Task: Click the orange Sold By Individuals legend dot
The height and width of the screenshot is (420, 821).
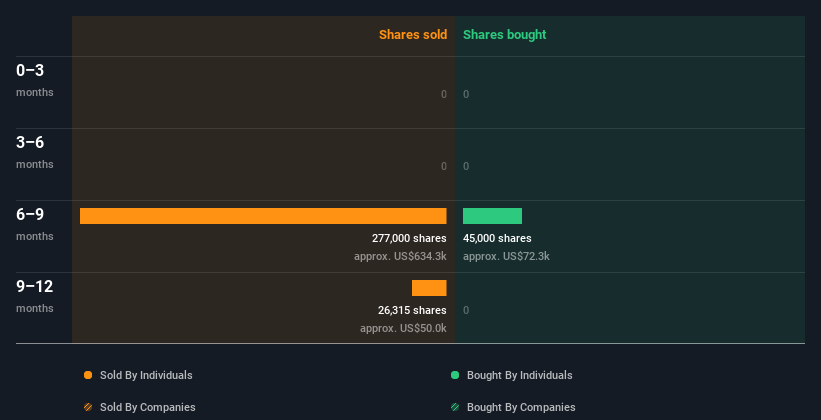Action: coord(88,375)
